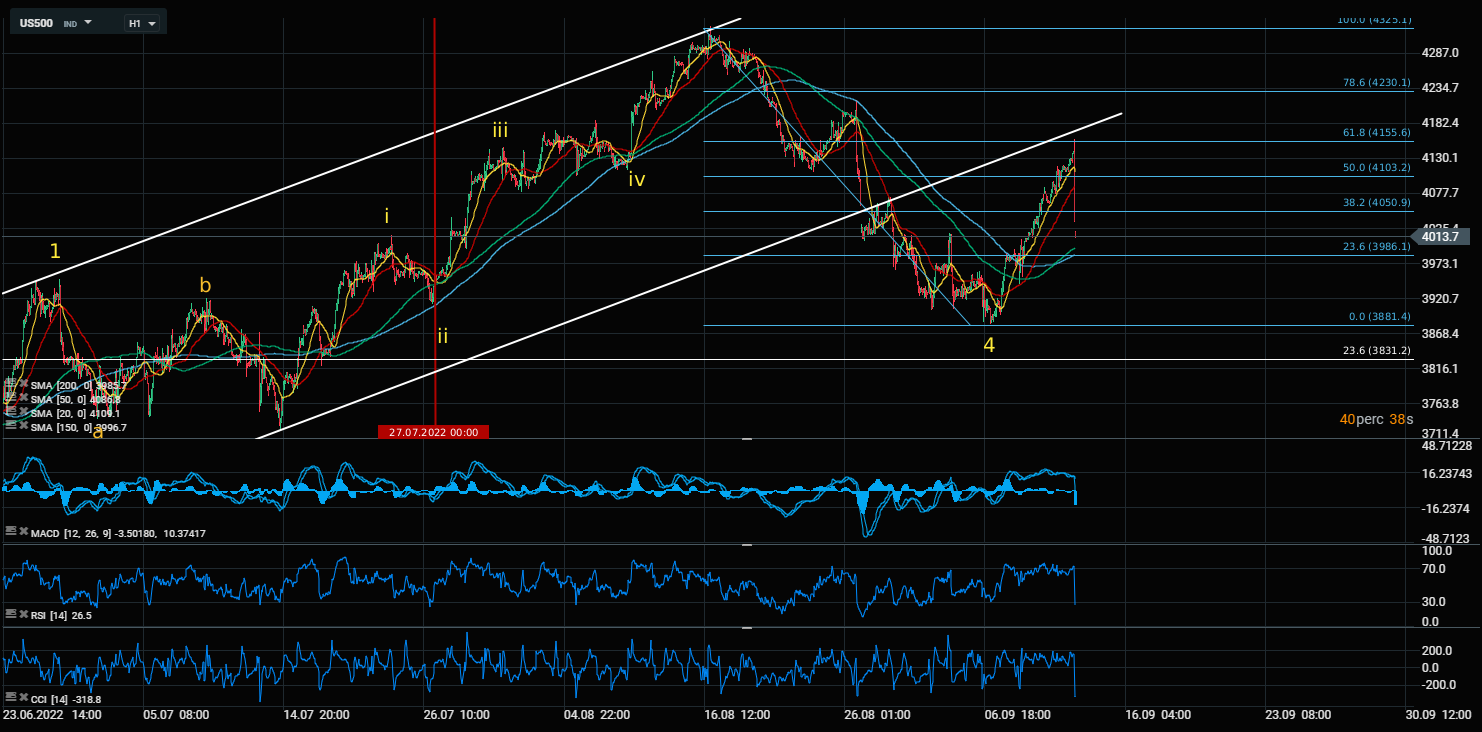Open the H1 timeframe dropdown

click(142, 22)
